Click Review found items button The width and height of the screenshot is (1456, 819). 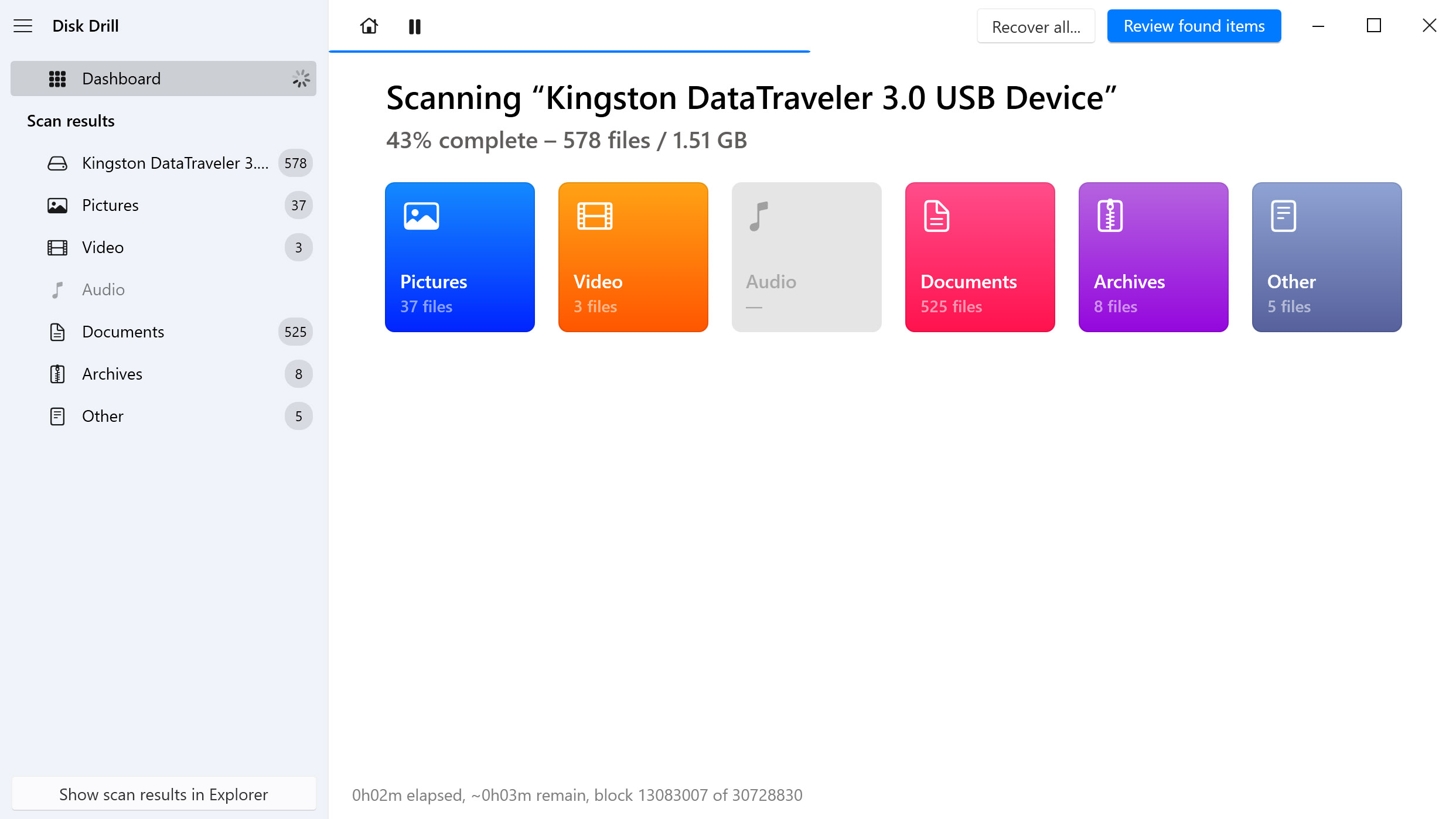(1193, 25)
